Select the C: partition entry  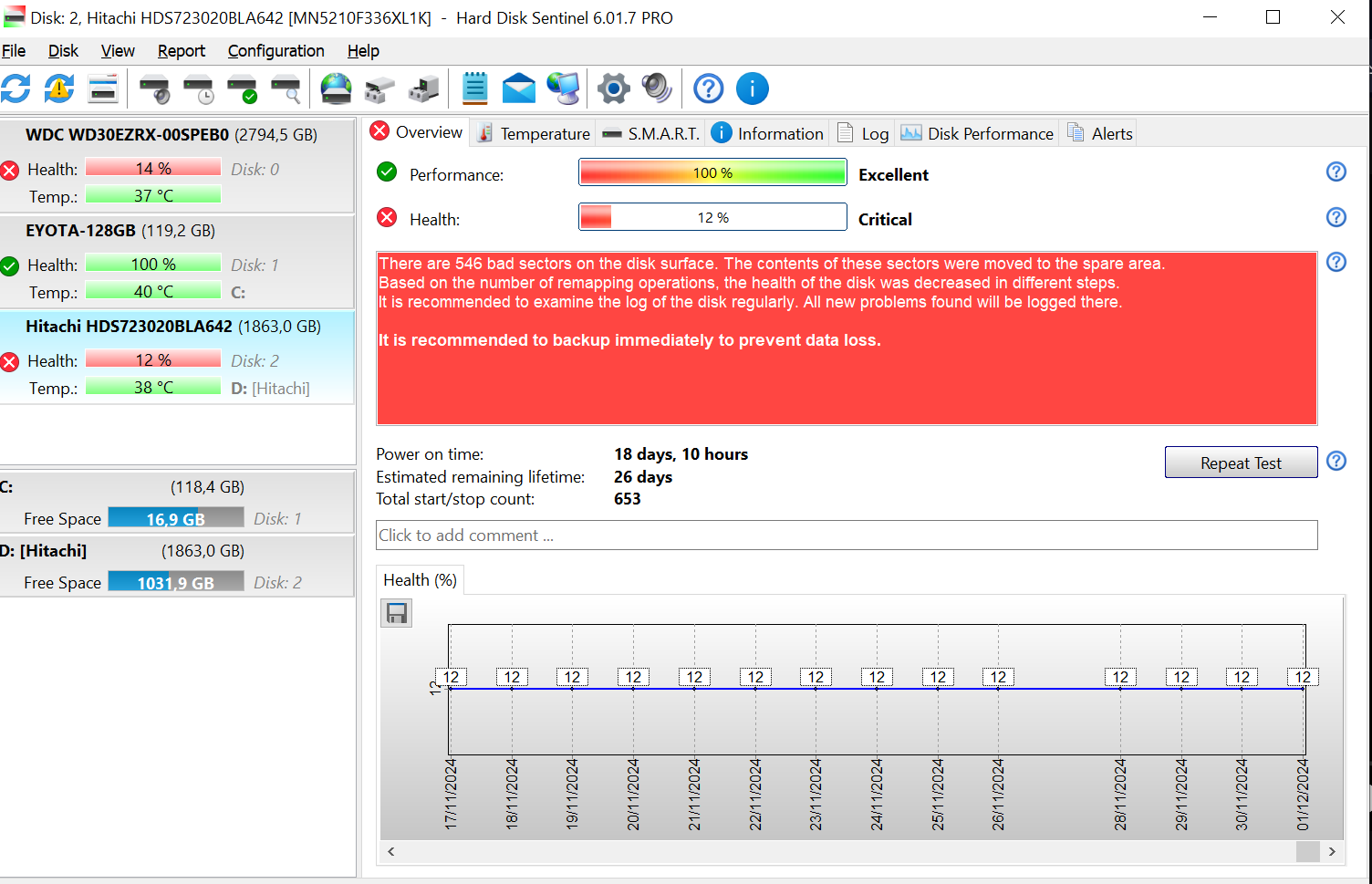pyautogui.click(x=177, y=502)
